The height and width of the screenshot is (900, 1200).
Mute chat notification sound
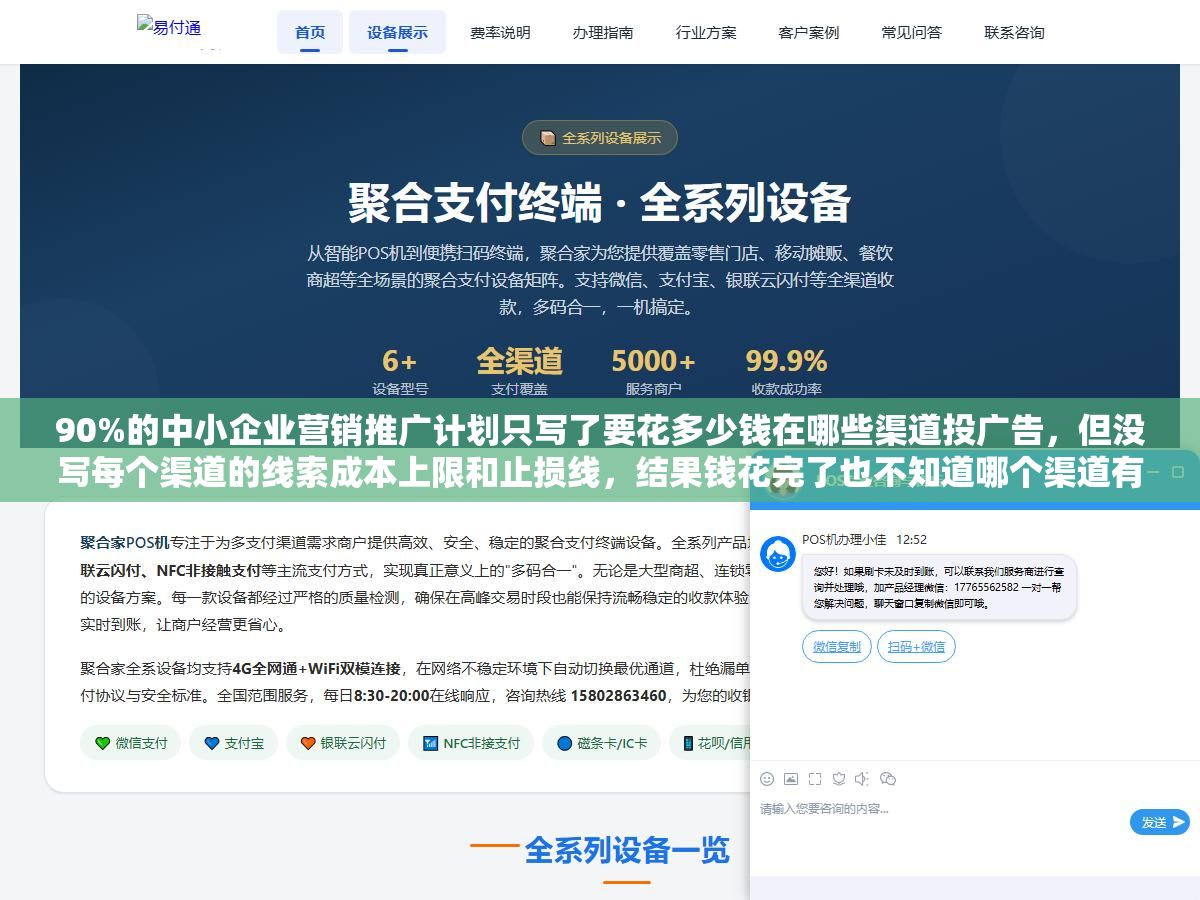(862, 779)
